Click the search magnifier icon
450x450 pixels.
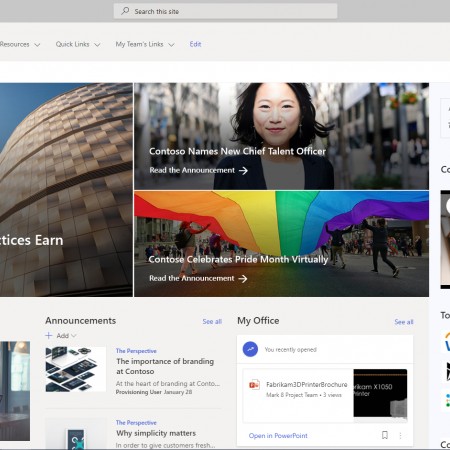click(125, 11)
